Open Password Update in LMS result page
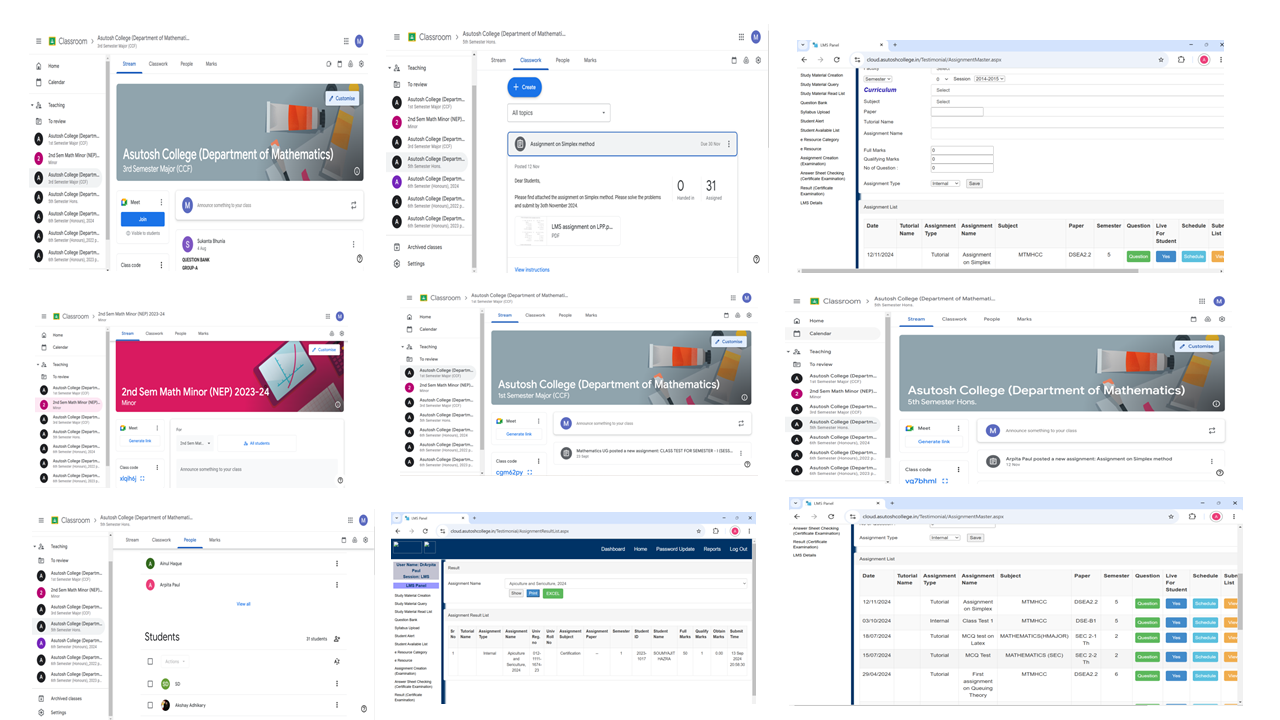Image resolution: width=1280 pixels, height=720 pixels. pyautogui.click(x=675, y=549)
